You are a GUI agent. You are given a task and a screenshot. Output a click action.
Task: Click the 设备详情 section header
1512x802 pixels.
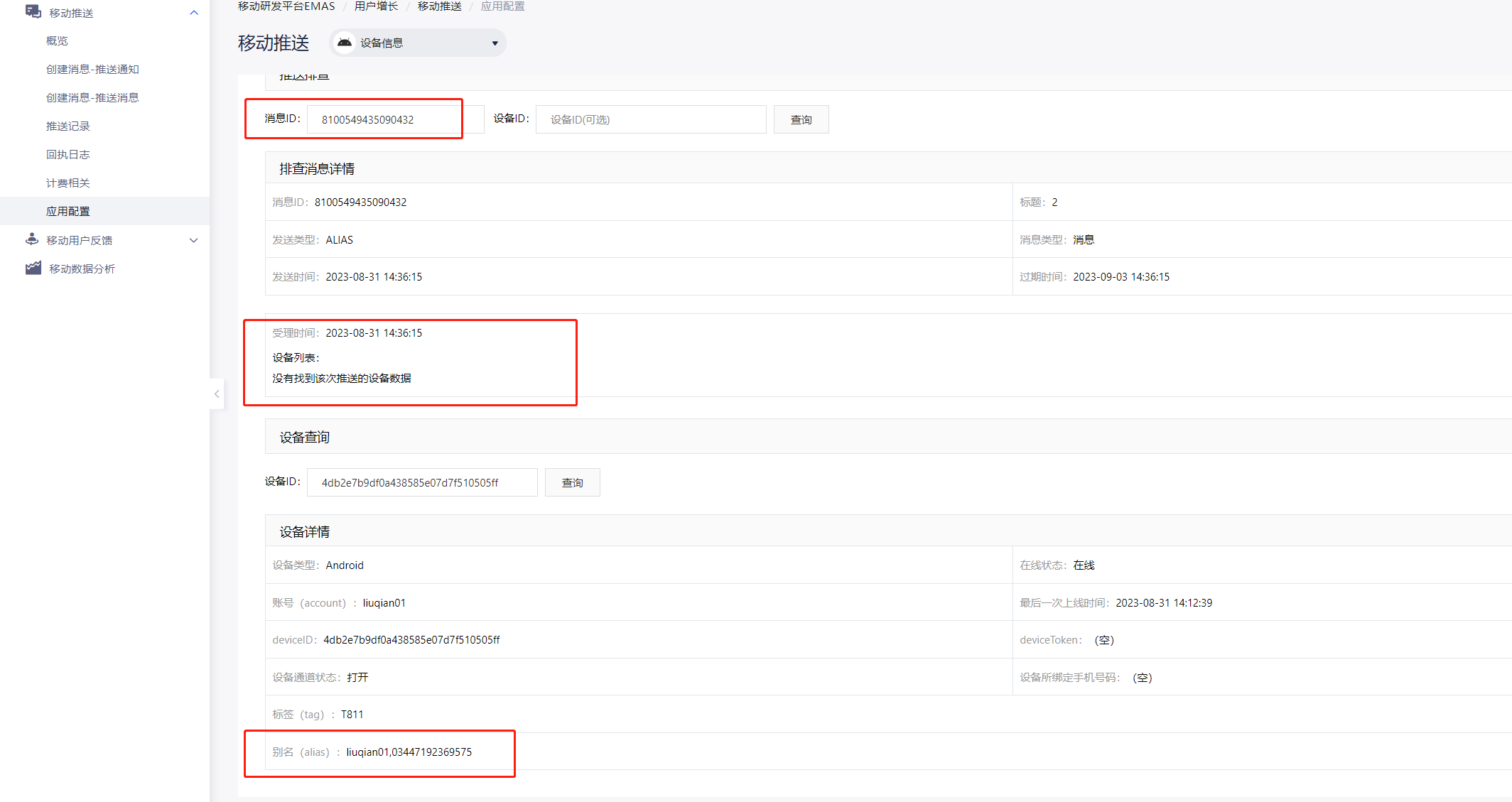[304, 531]
